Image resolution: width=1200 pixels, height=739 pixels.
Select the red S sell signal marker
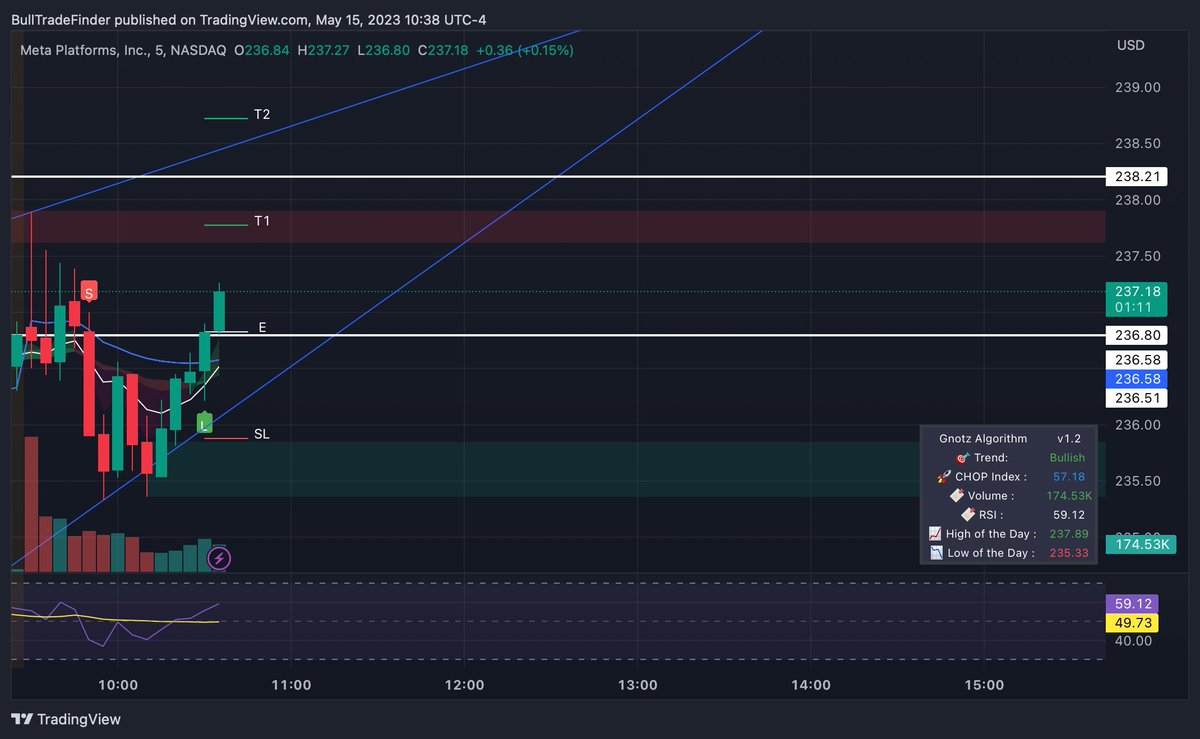pos(88,291)
